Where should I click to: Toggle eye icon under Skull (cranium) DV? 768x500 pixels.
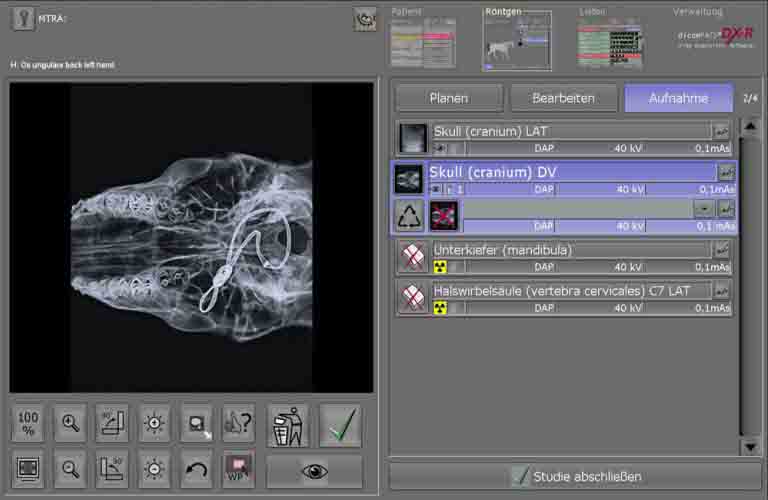436,189
